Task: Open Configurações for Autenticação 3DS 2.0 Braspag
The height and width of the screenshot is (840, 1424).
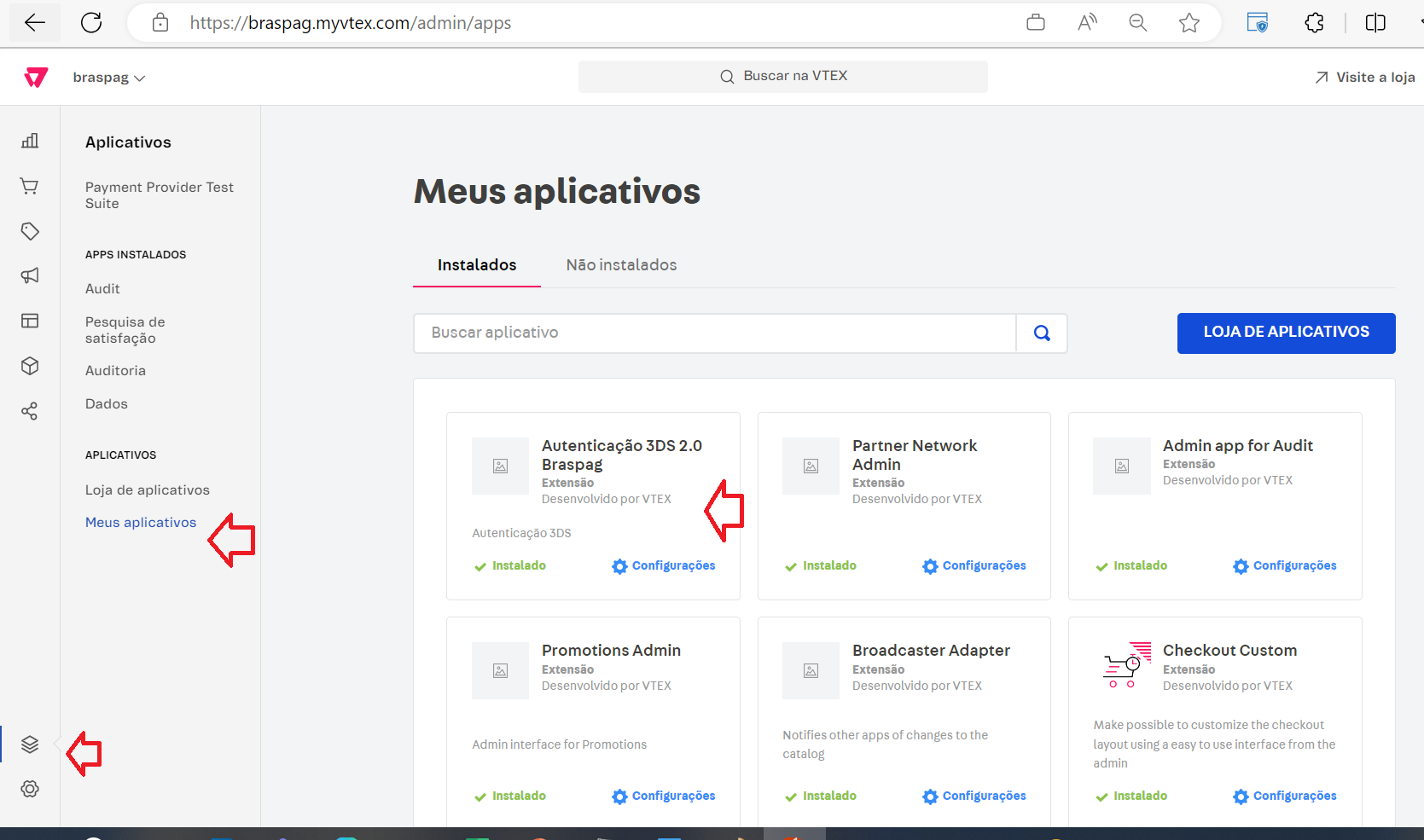Action: [x=664, y=566]
